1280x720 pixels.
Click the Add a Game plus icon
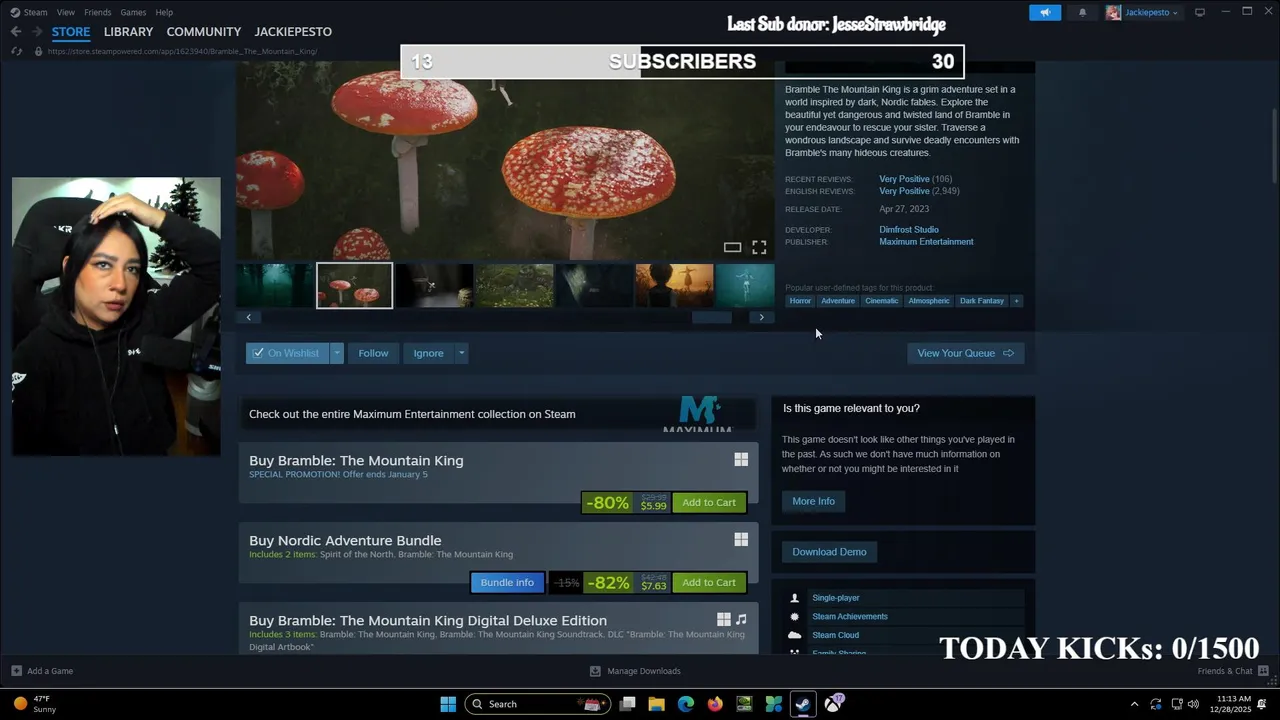(x=16, y=671)
